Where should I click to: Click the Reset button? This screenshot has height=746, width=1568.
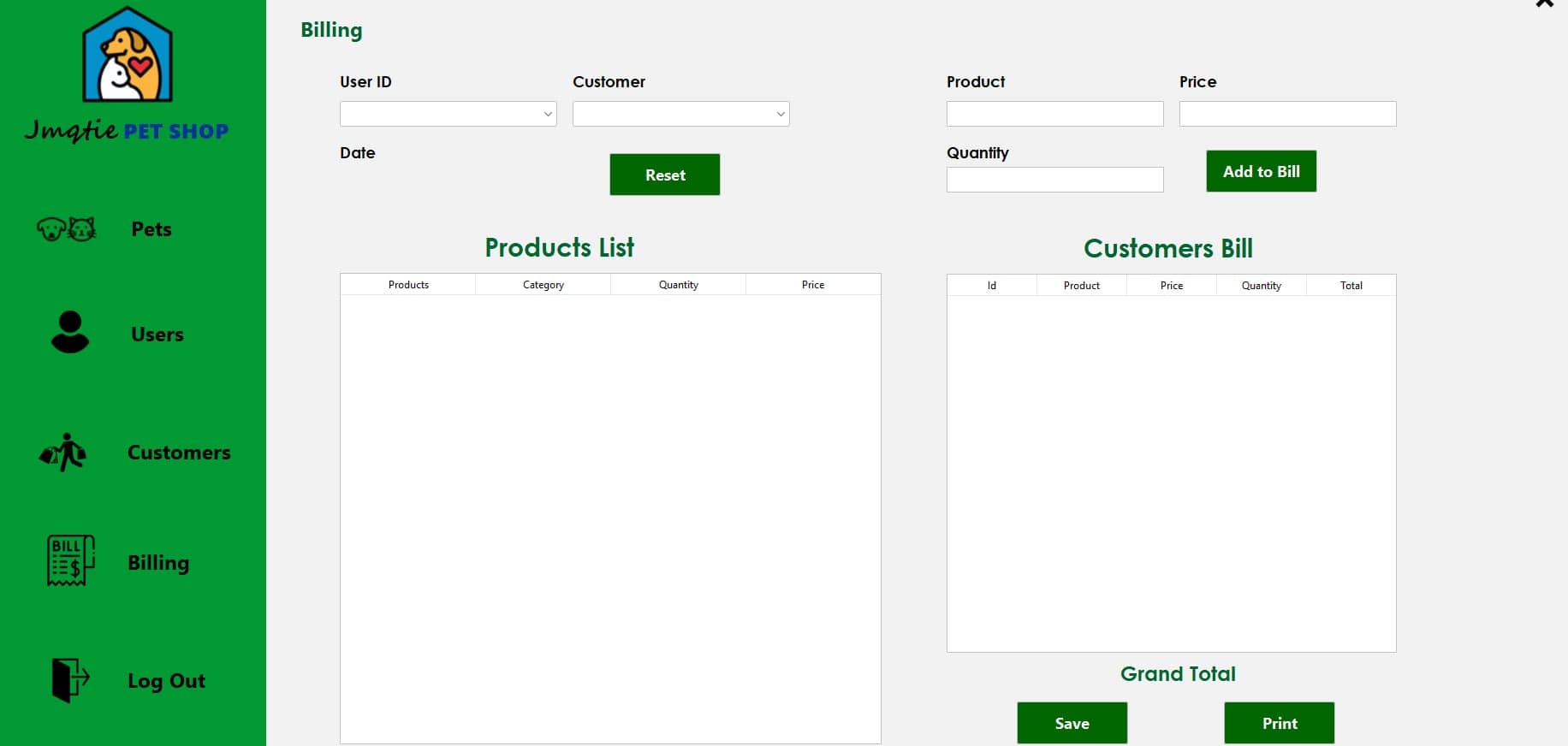pos(665,175)
